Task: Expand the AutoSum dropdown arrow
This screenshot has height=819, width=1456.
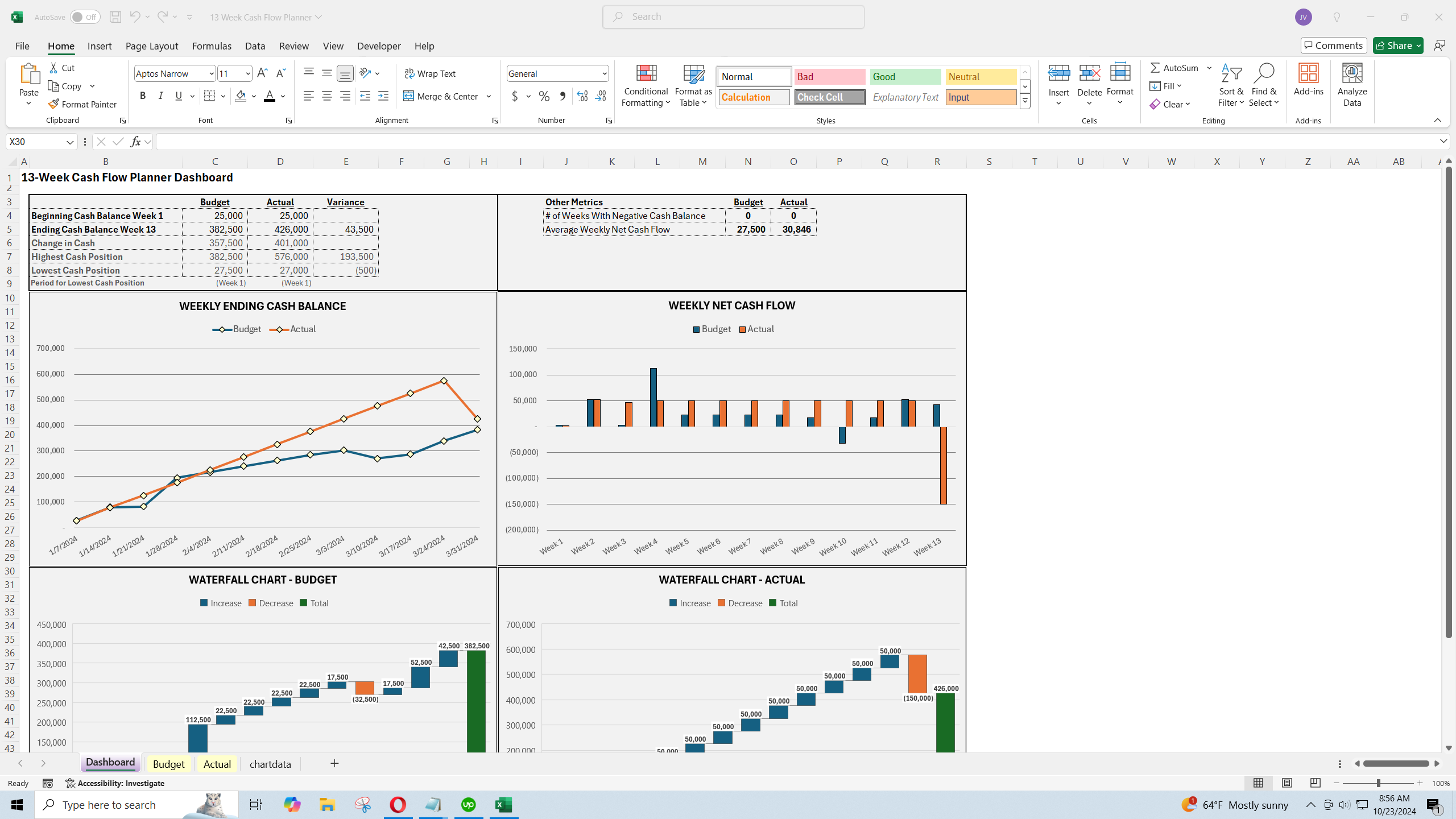Action: (1209, 68)
